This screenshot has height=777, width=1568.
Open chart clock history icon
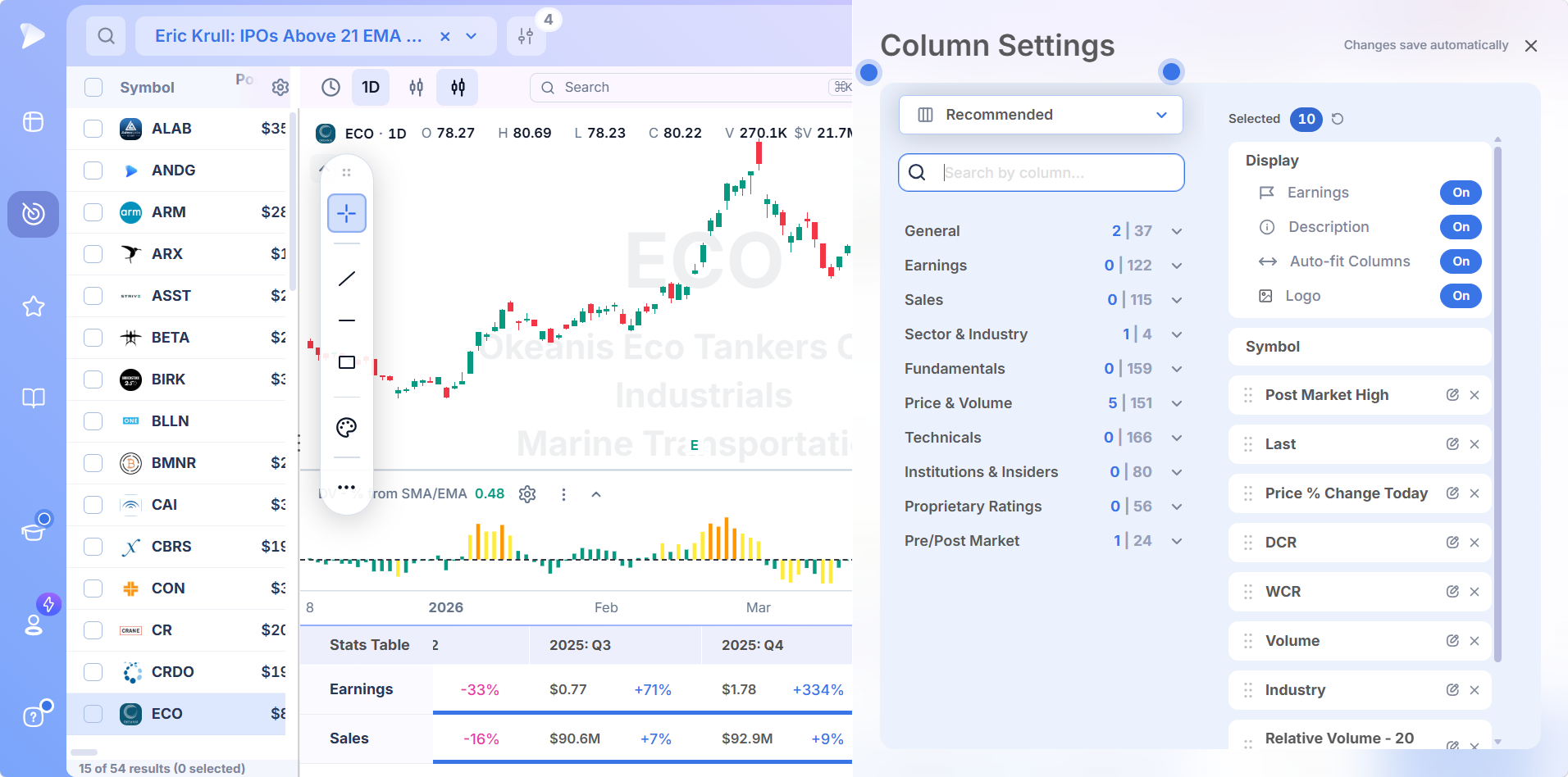(330, 87)
